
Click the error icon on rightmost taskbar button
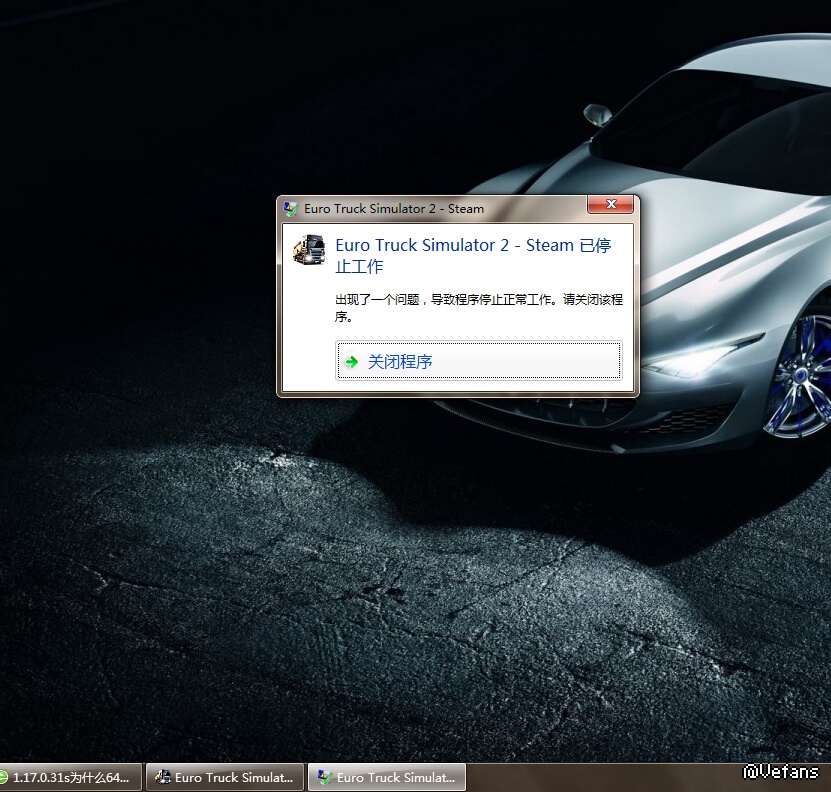point(325,777)
